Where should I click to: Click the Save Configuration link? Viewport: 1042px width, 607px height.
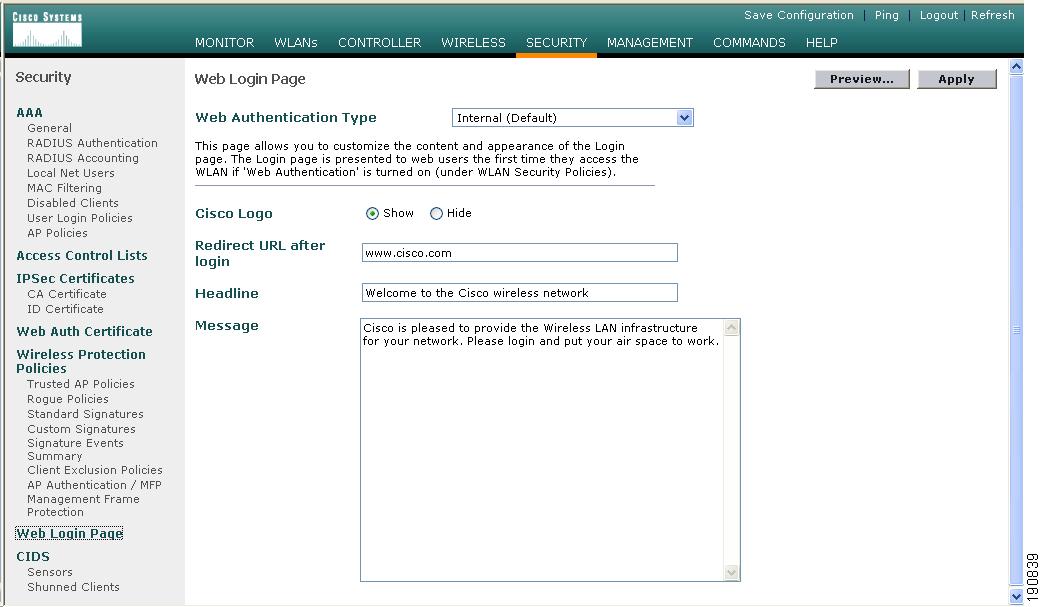pyautogui.click(x=799, y=15)
